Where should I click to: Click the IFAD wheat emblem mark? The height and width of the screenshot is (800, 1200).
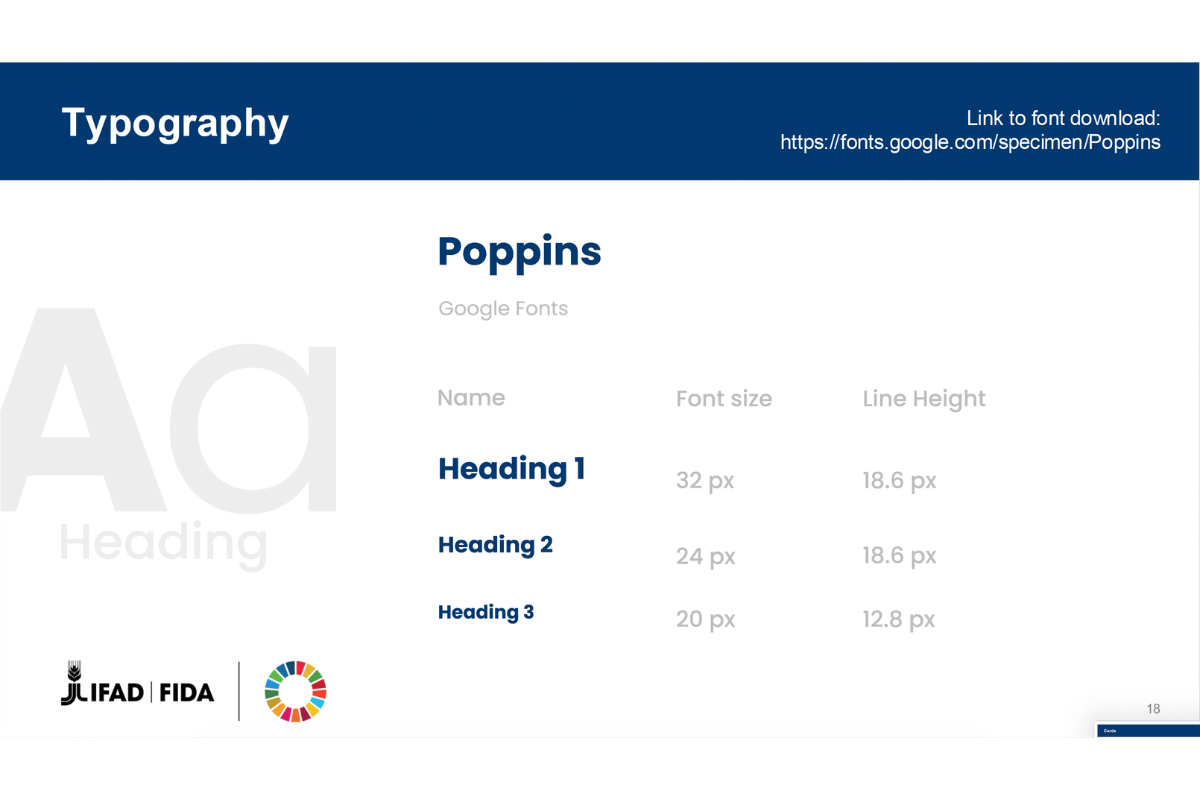(x=72, y=684)
